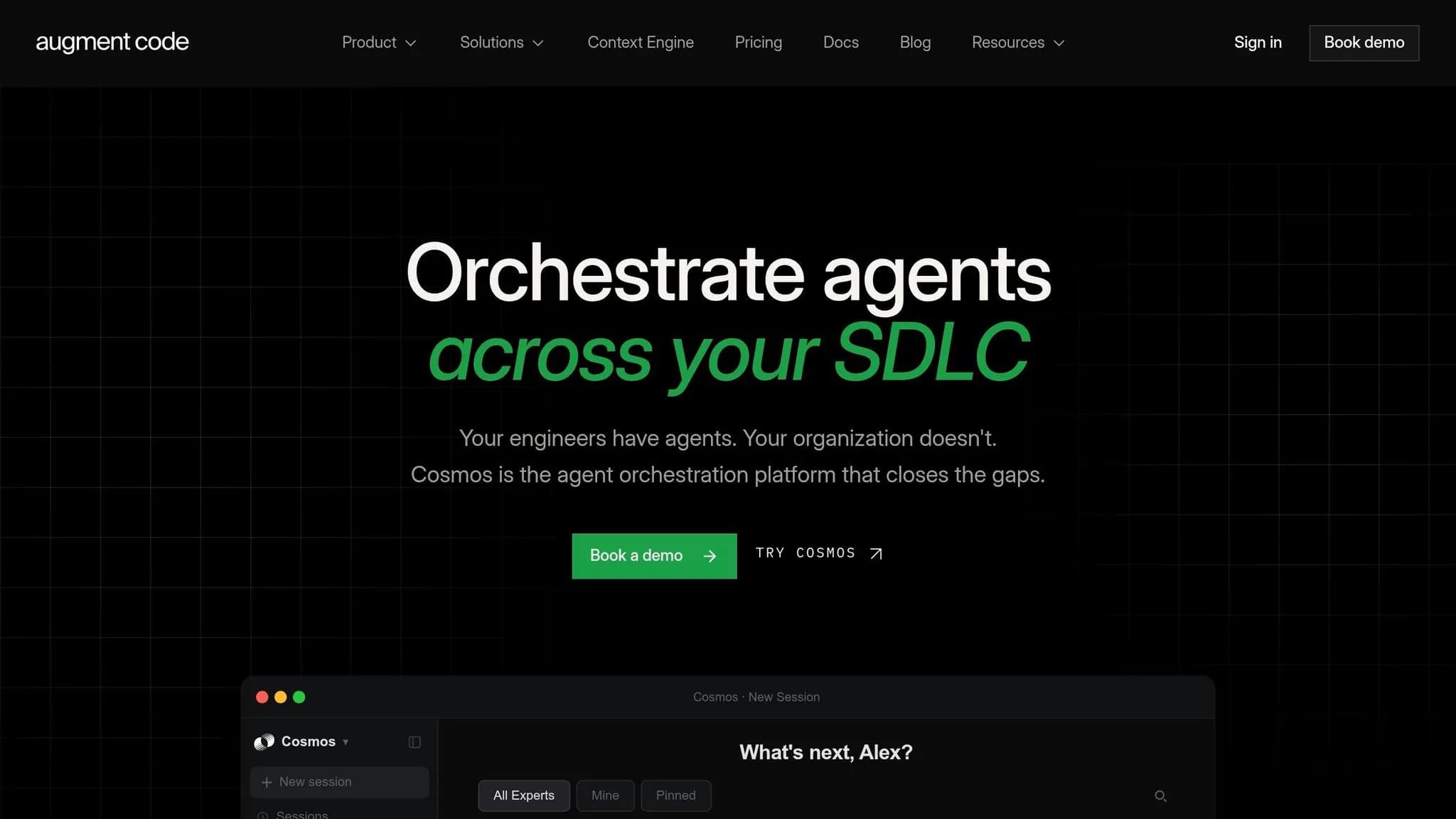Click the 'Cosmos · New Session' window title

pos(756,697)
